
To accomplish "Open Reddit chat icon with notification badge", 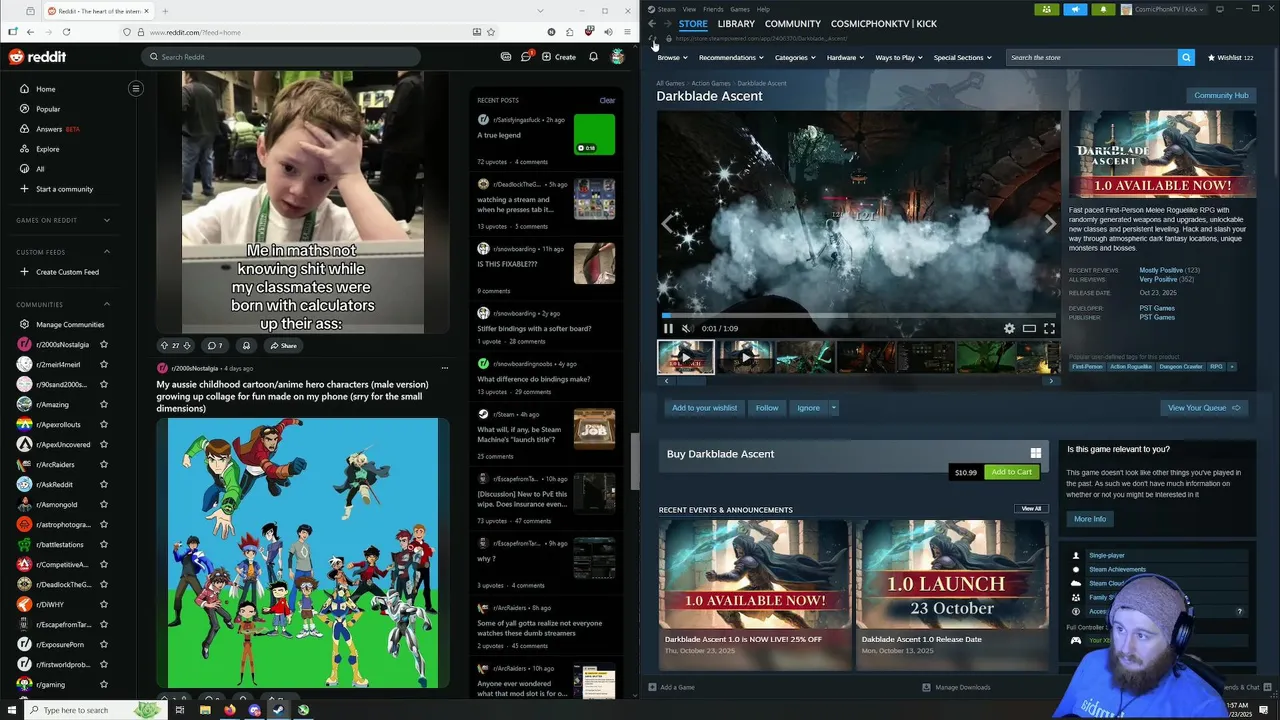I will [526, 57].
